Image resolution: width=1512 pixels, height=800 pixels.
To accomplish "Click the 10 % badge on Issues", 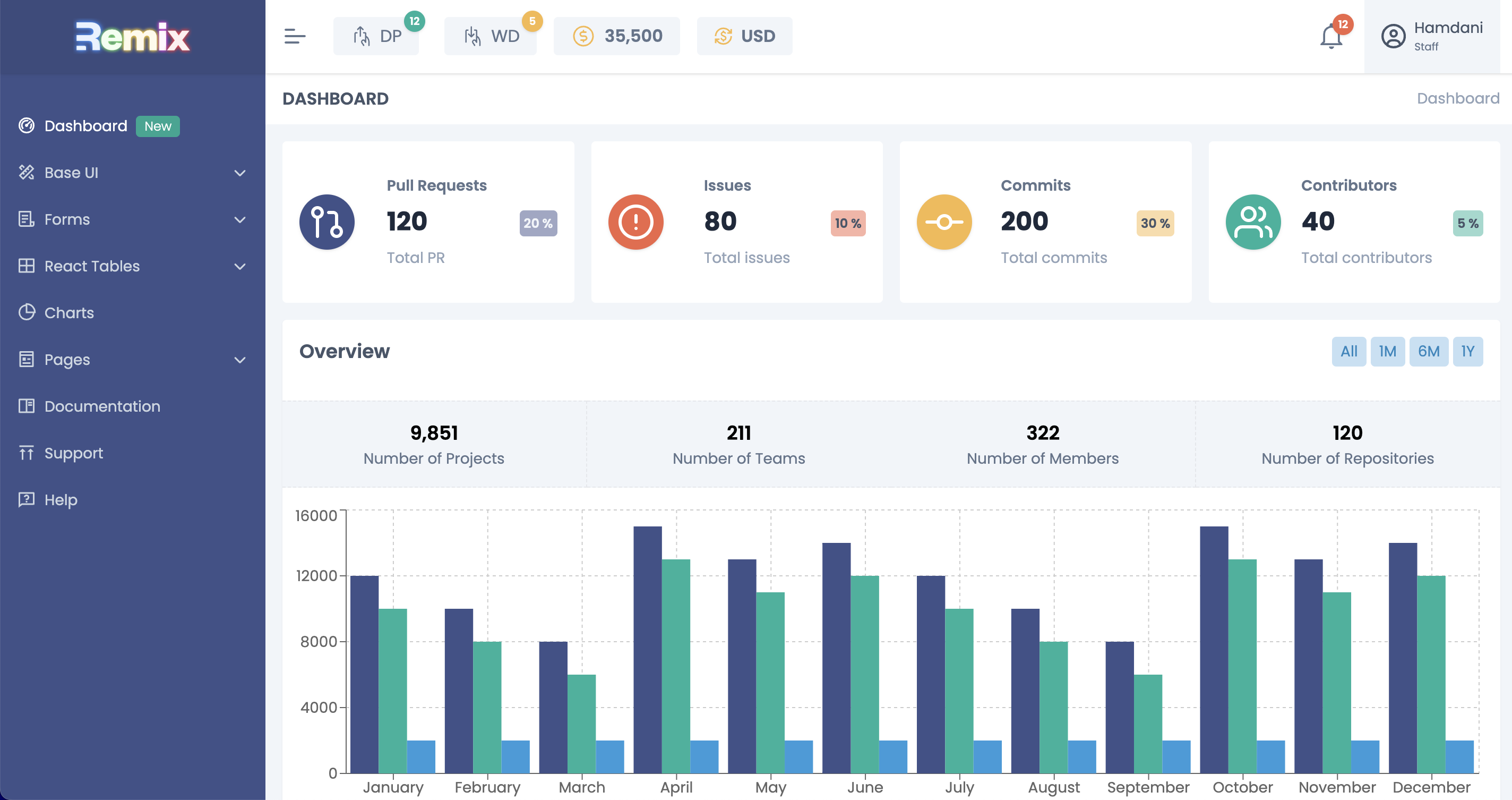I will click(848, 223).
